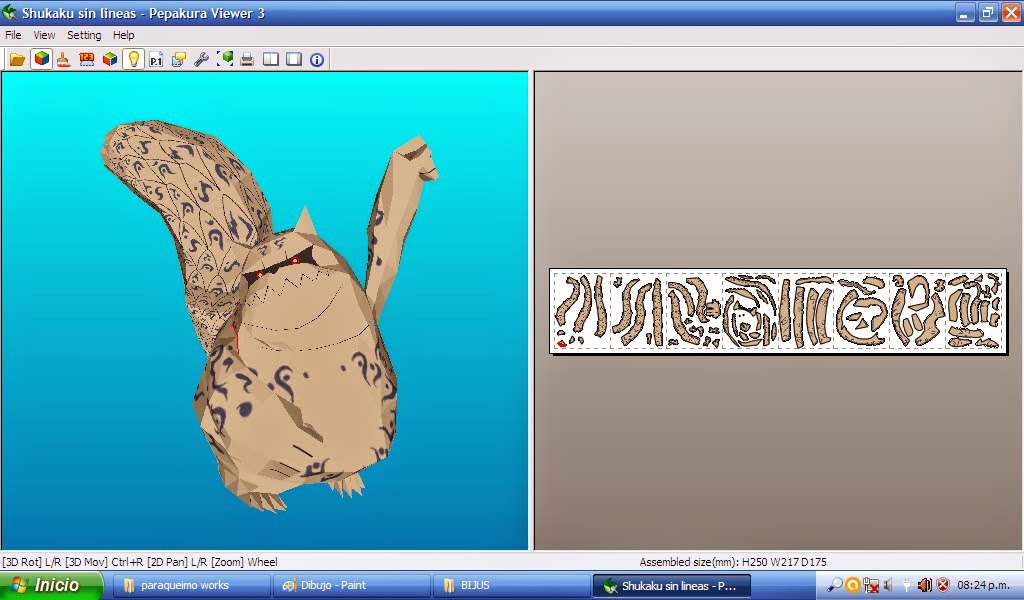Click the unfolded pattern sheet strip
This screenshot has width=1024, height=600.
pyautogui.click(x=778, y=311)
